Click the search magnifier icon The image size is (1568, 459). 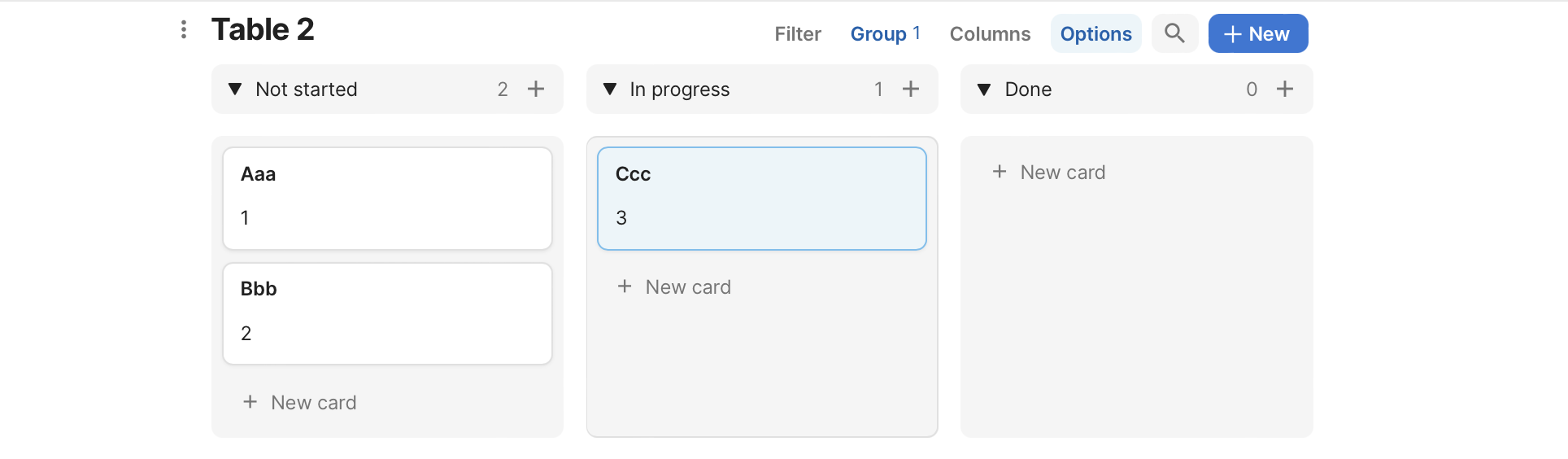(1174, 33)
